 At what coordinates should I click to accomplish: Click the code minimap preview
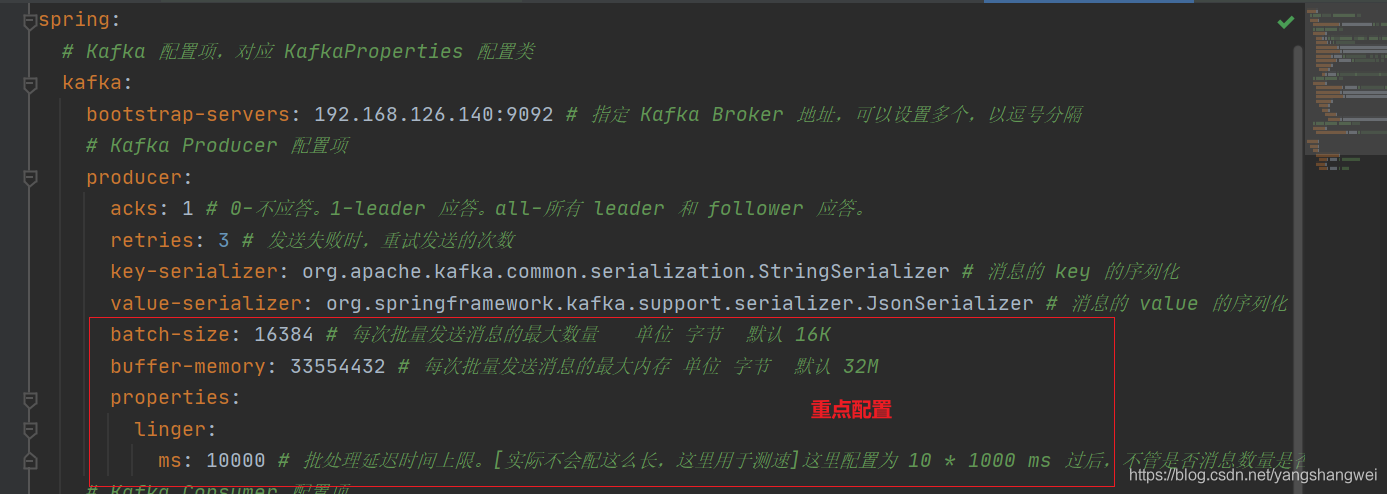[x=1346, y=90]
